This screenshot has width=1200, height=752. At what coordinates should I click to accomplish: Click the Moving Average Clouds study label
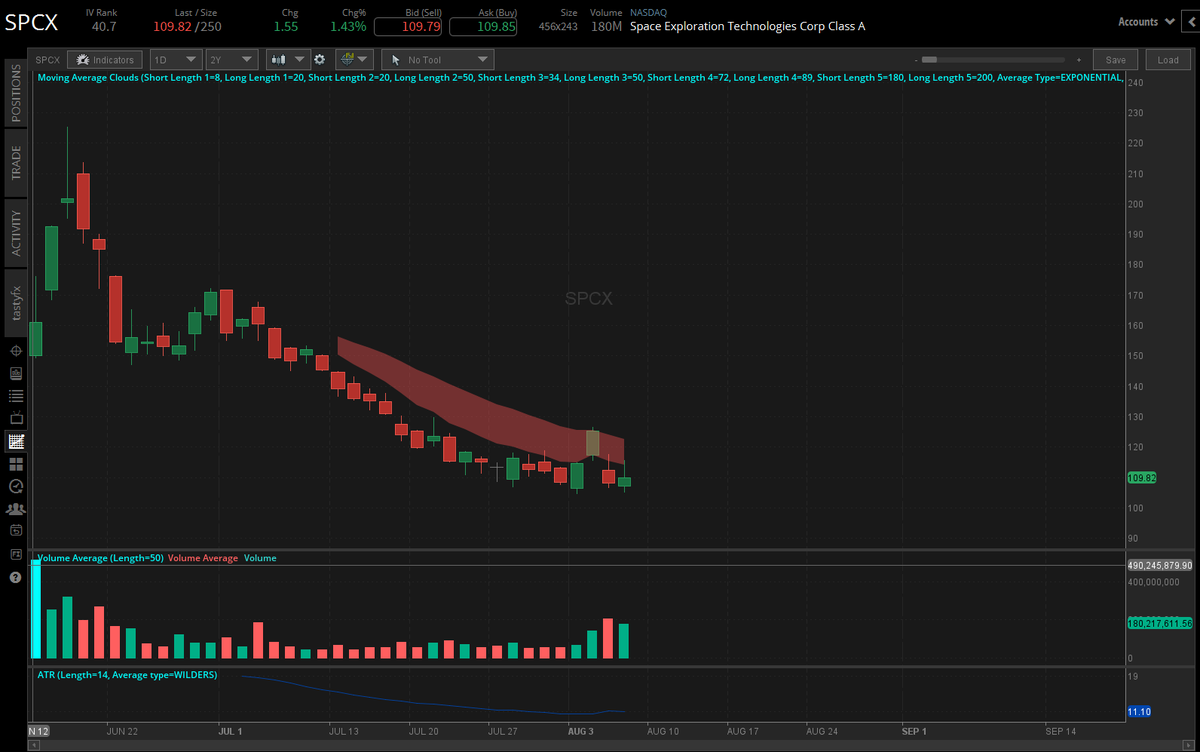point(578,77)
